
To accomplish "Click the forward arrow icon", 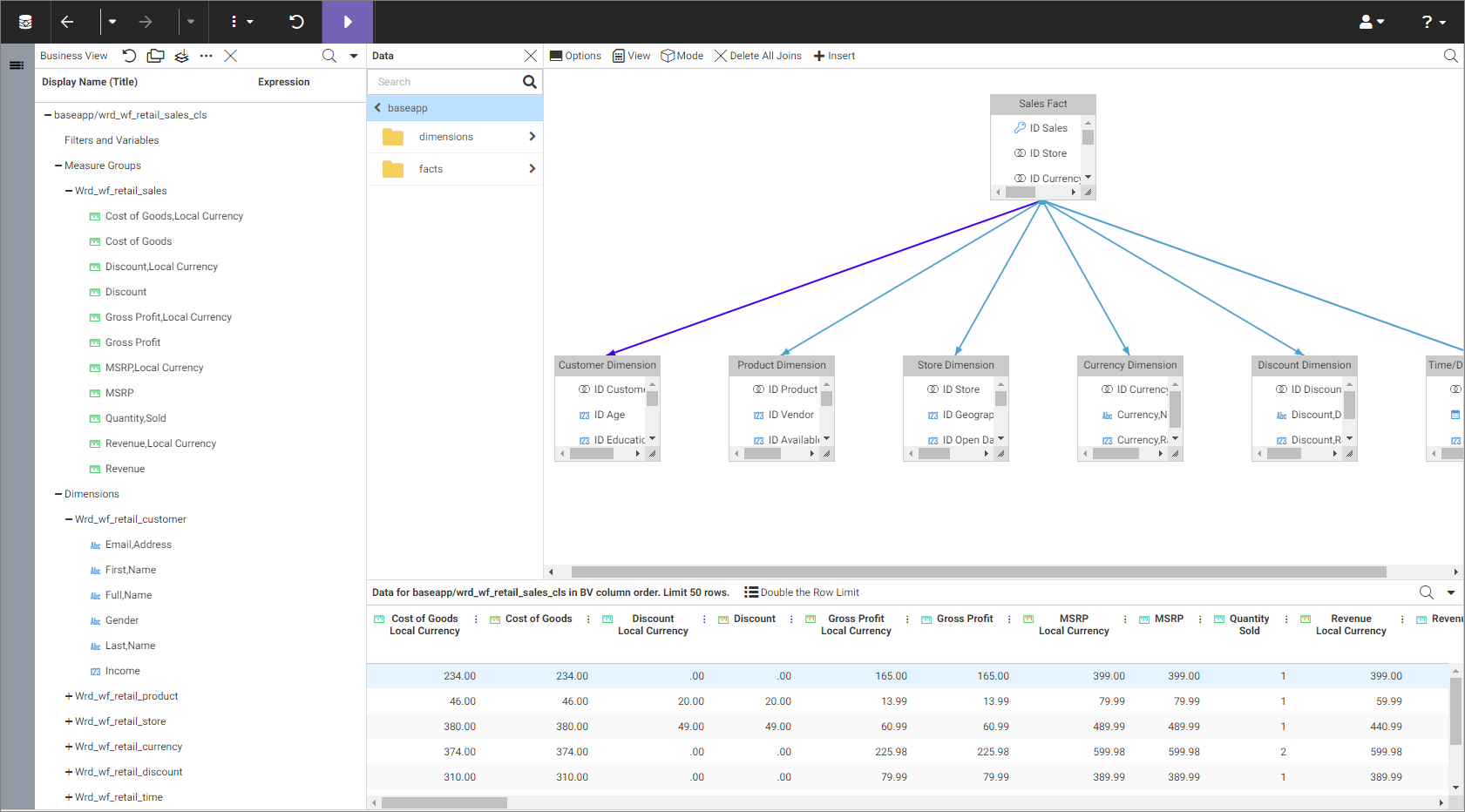I will pyautogui.click(x=146, y=22).
